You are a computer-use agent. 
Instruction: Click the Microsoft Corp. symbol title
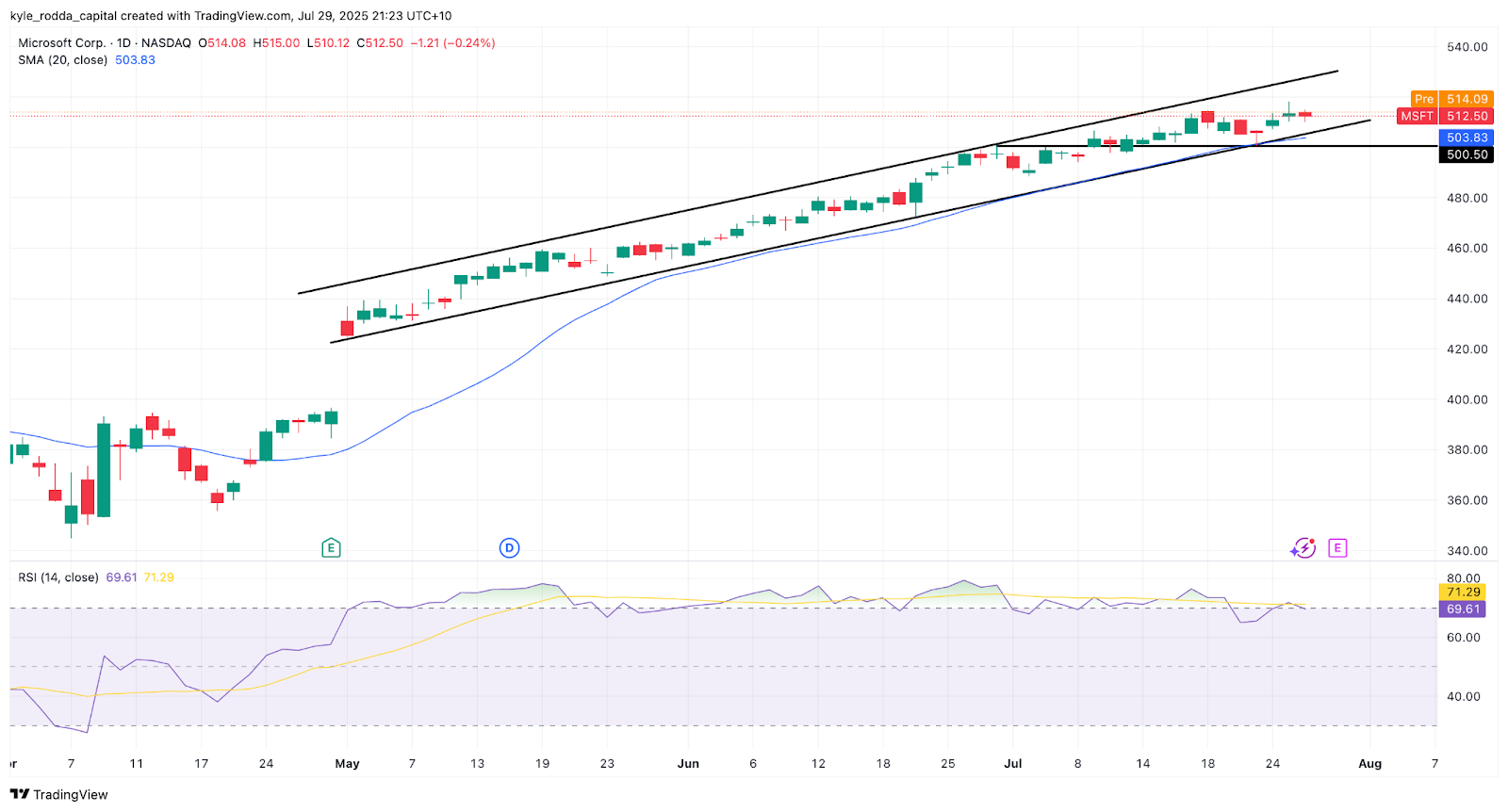(62, 43)
